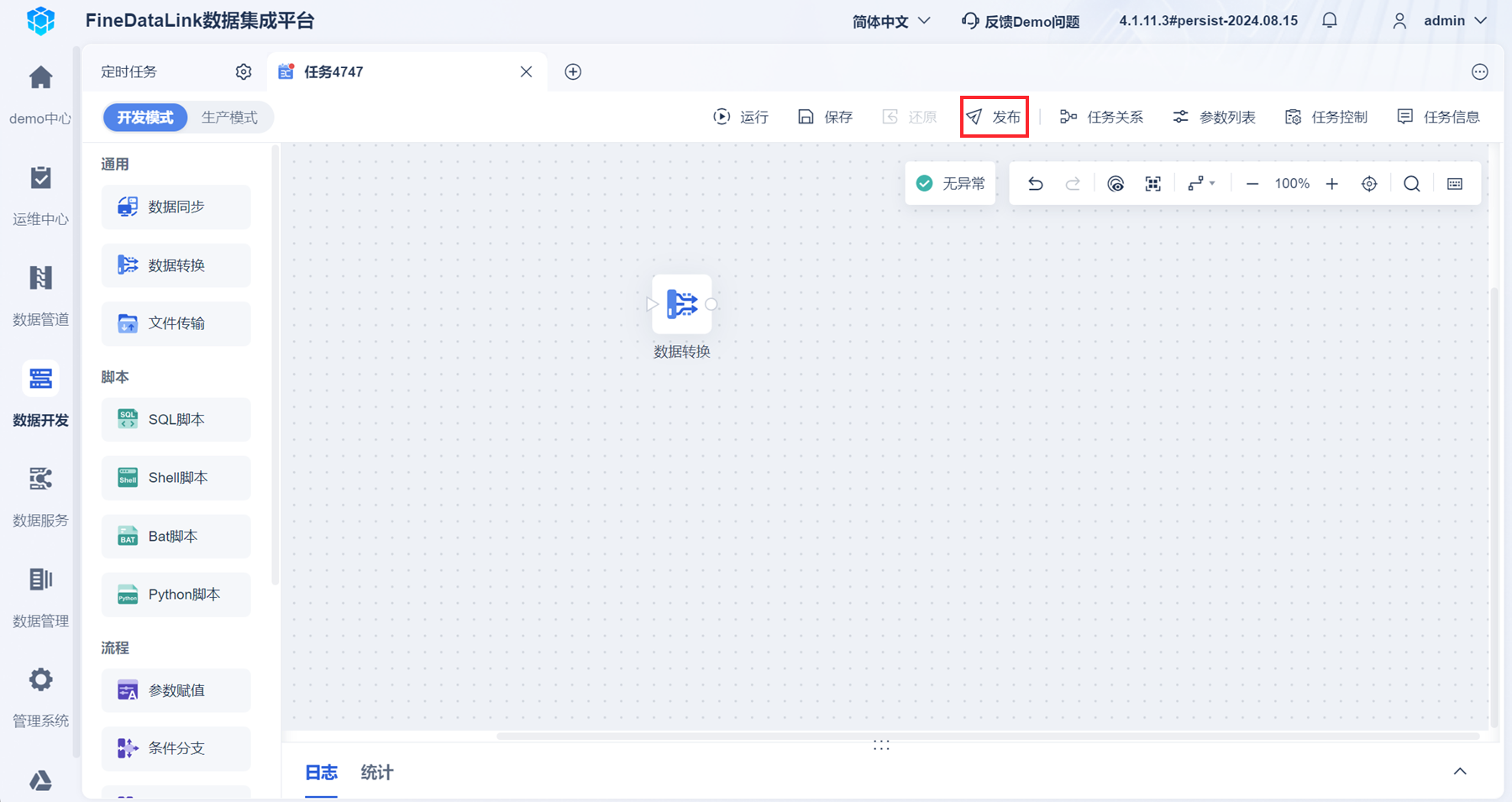Locate the canvas center with target icon
Viewport: 1512px width, 802px height.
[x=1369, y=184]
